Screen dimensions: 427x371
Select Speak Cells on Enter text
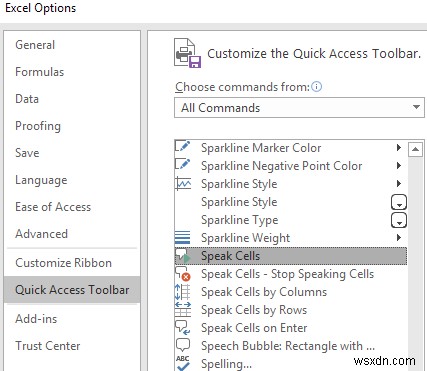[254, 328]
